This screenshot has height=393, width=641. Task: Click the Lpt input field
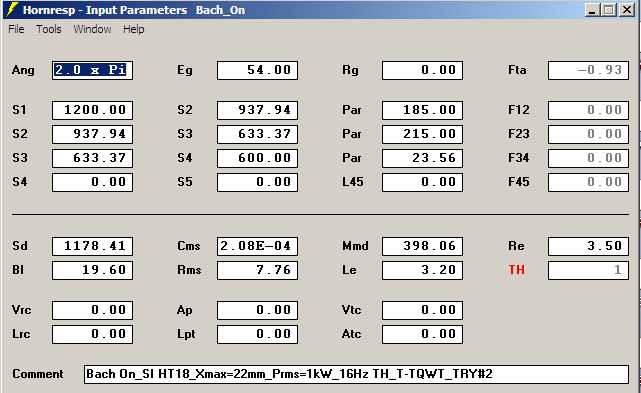tap(258, 335)
